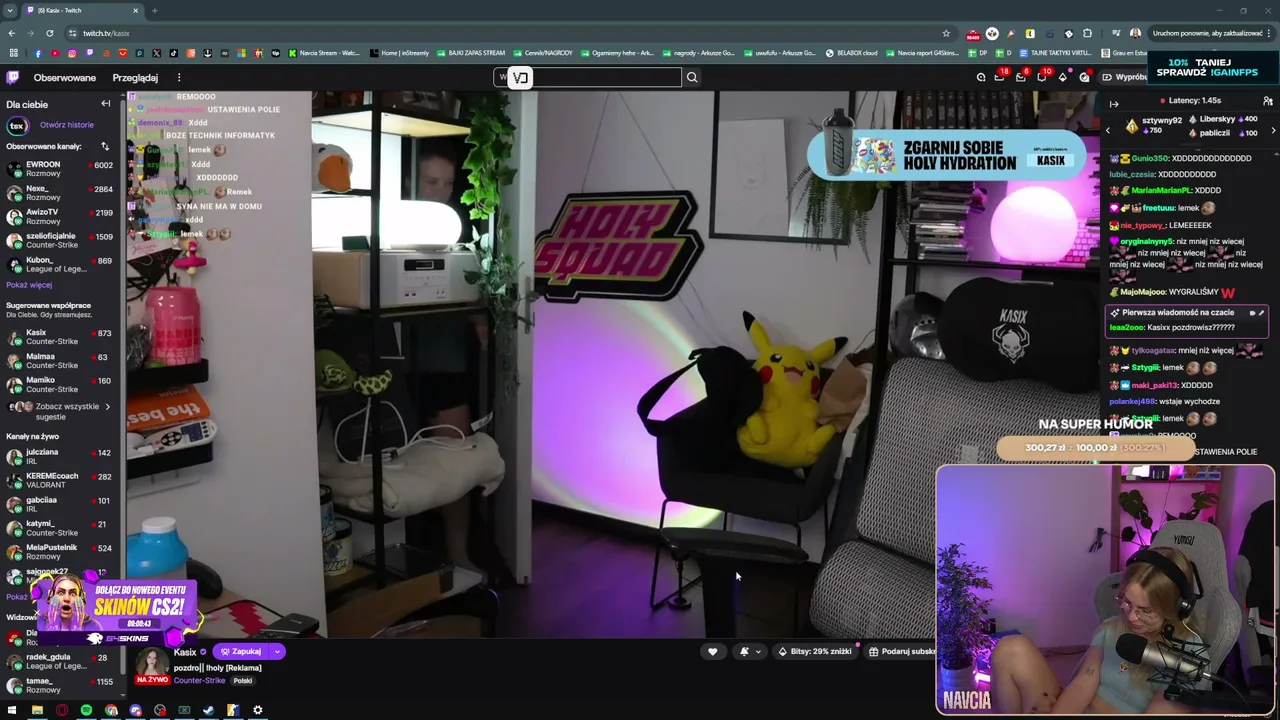The width and height of the screenshot is (1280, 720).
Task: Open the Obserwowane tab
Action: (x=65, y=77)
